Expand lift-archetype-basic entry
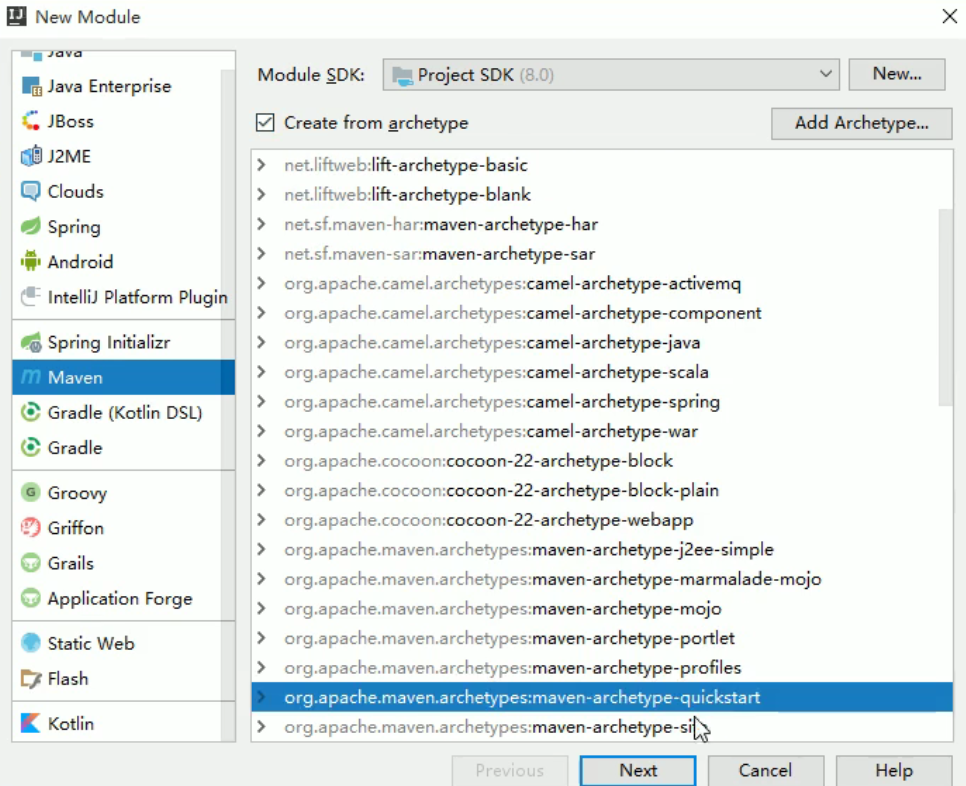Image resolution: width=966 pixels, height=786 pixels. (261, 164)
